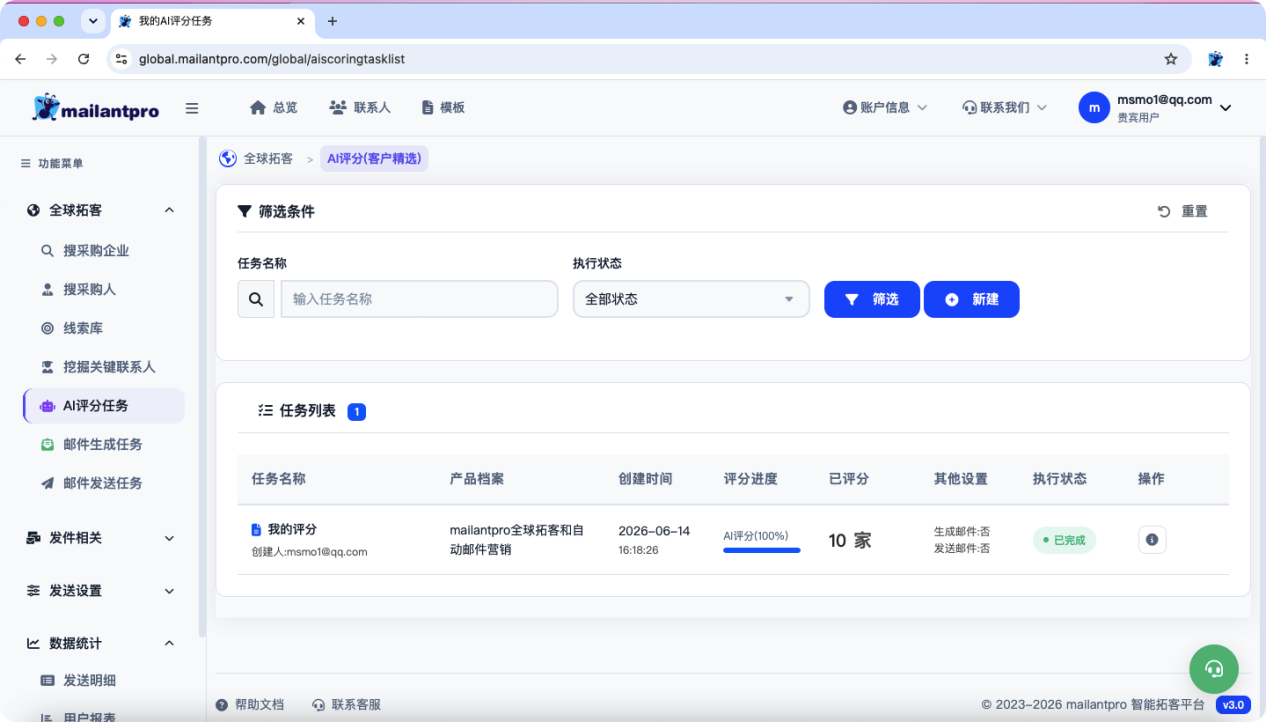Click the green icon for 邮件生成任务

pyautogui.click(x=47, y=444)
